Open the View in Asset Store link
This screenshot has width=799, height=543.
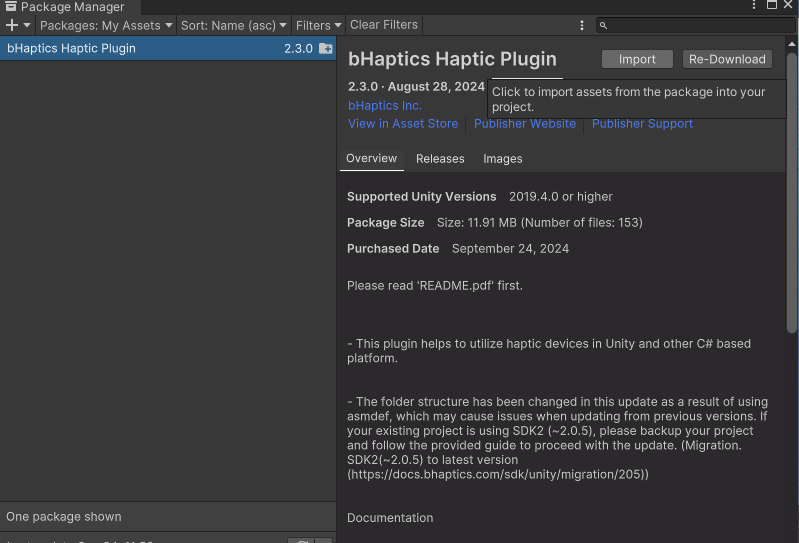(x=403, y=124)
